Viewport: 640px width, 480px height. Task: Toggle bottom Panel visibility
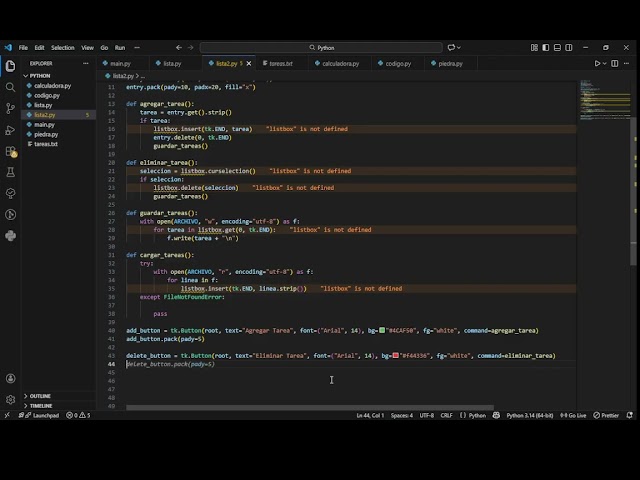coord(557,47)
